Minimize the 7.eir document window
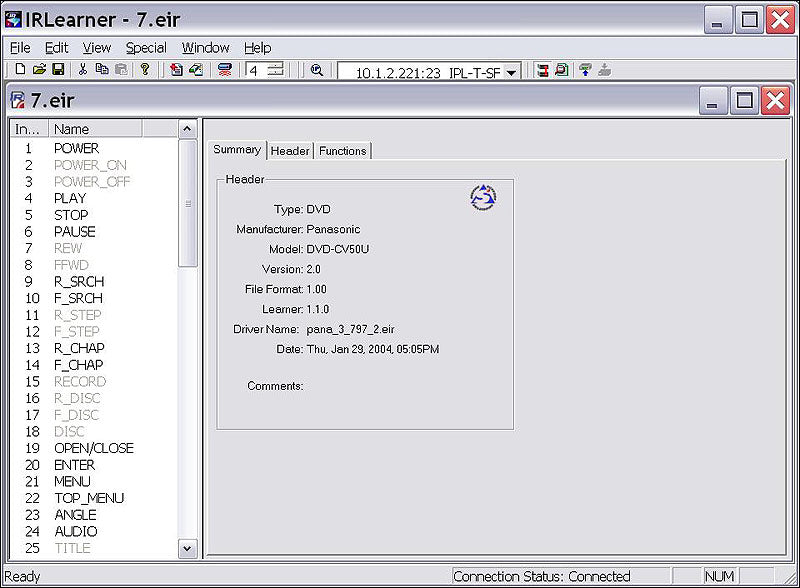 (x=713, y=101)
